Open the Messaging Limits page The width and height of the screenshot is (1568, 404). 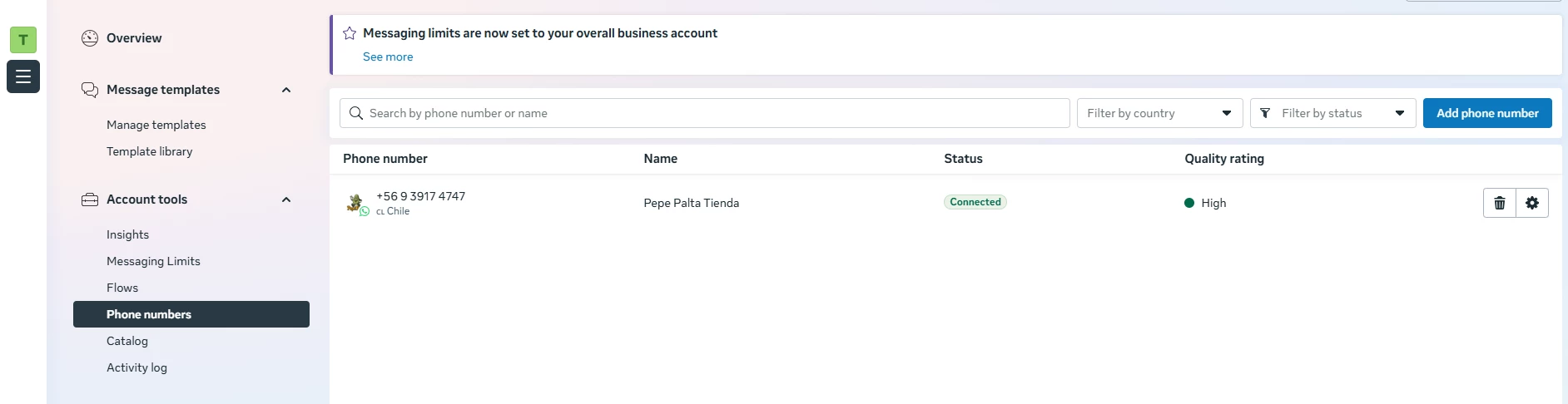153,261
